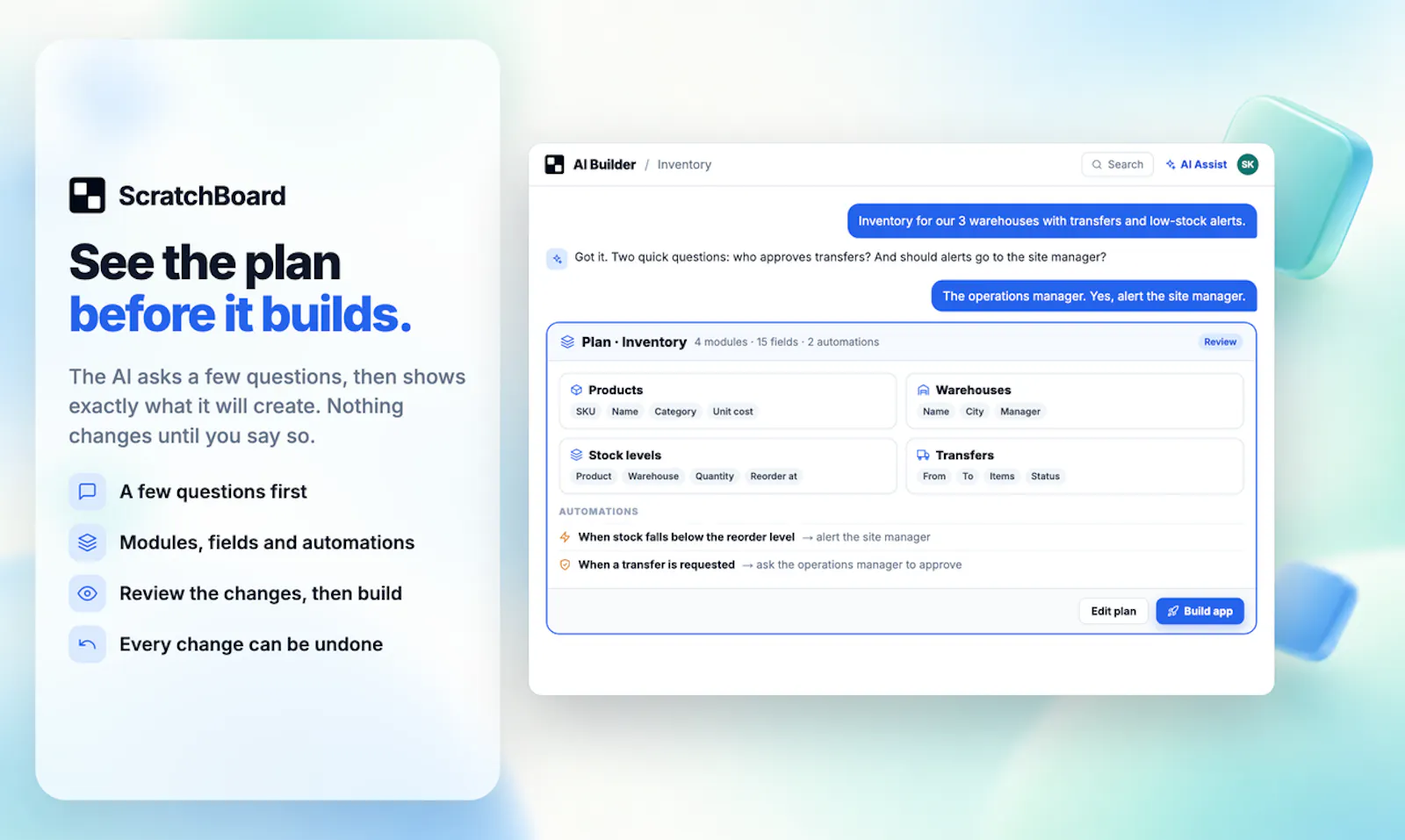The height and width of the screenshot is (840, 1405).
Task: Select the City field chip
Action: (975, 412)
